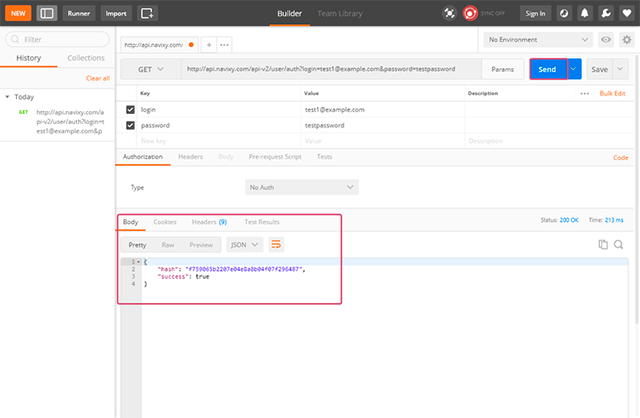Click the new window icon

147,13
